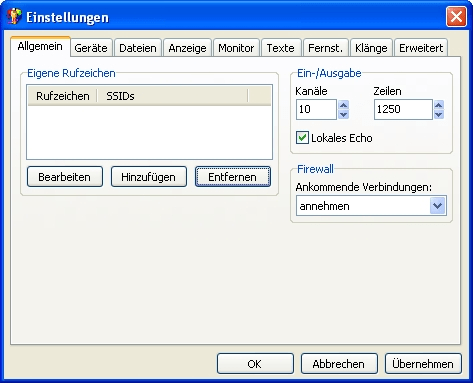Click the Bearbeiten button
The image size is (473, 383).
coord(65,177)
